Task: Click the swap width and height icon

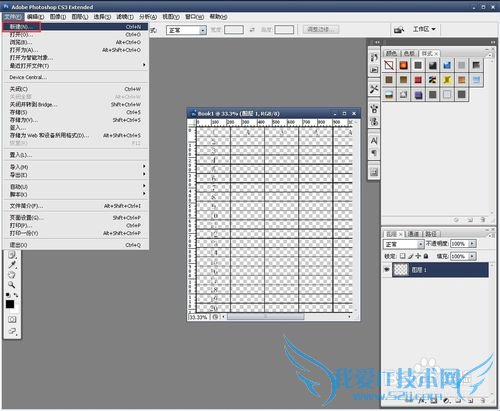Action: [252, 30]
